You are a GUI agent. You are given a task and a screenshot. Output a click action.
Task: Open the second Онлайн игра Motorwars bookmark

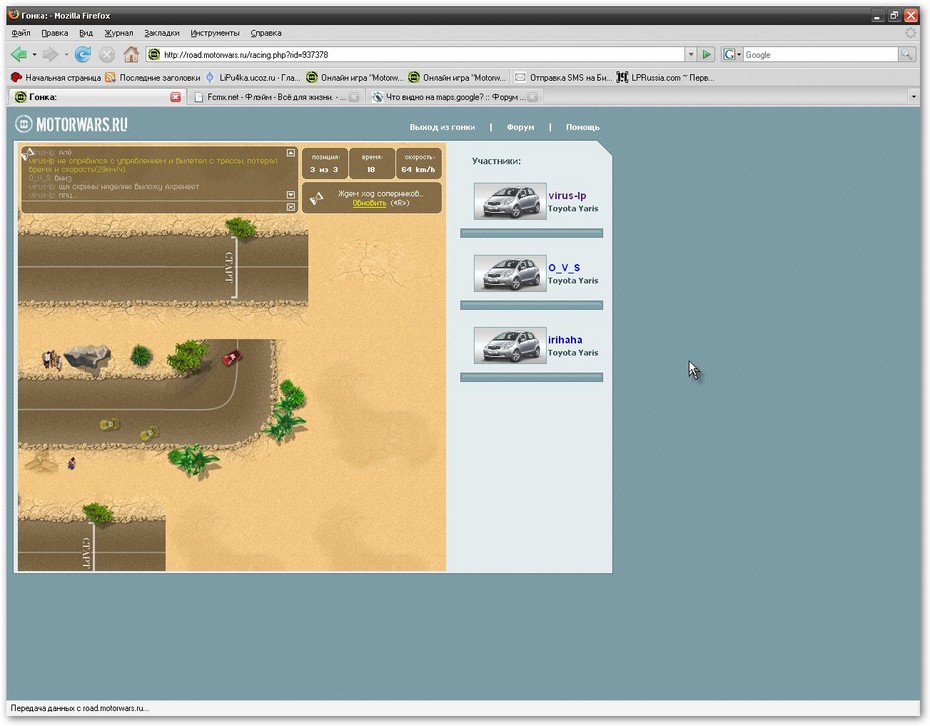coord(457,78)
